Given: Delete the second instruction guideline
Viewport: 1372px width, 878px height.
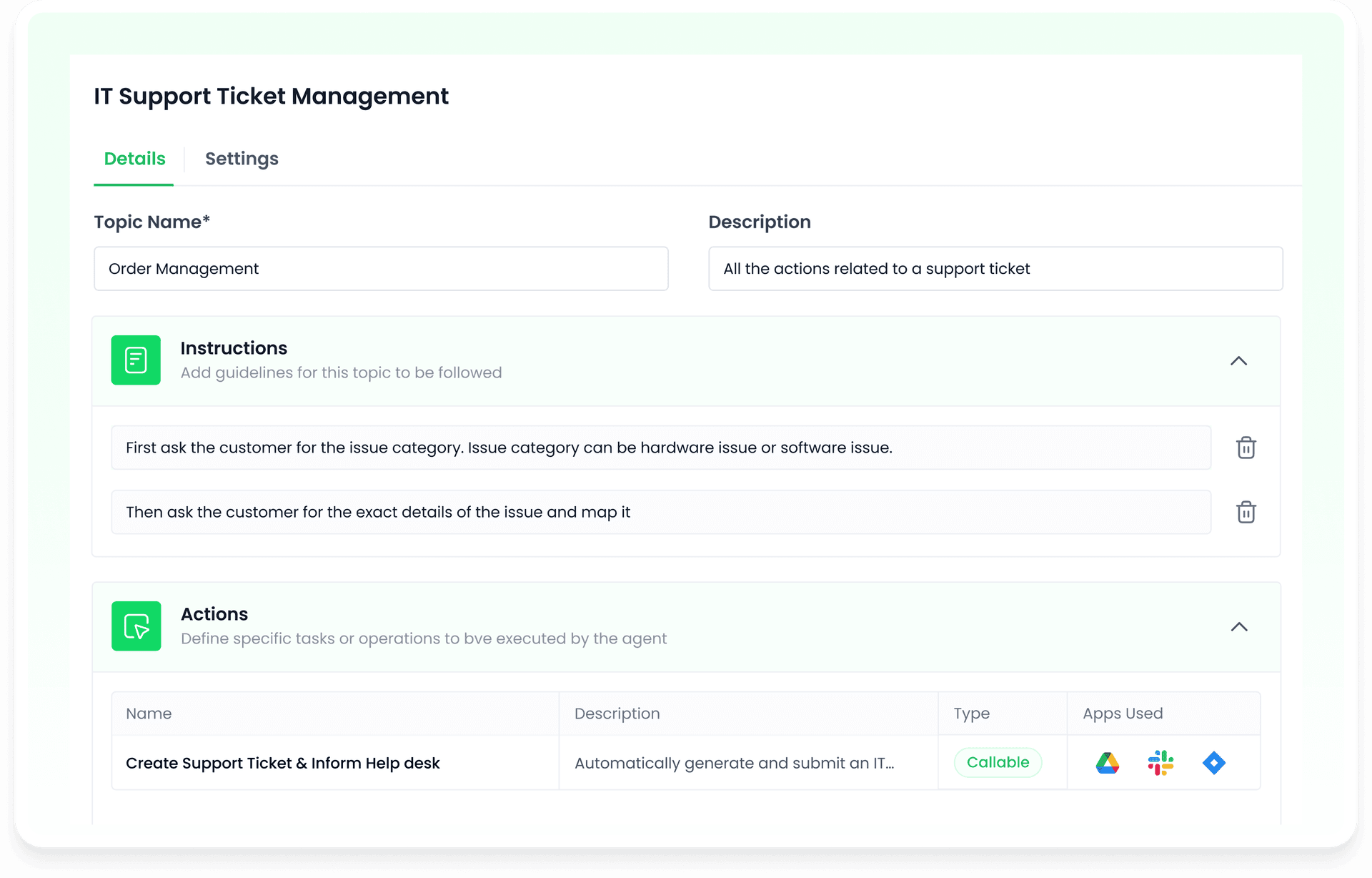Looking at the screenshot, I should tap(1246, 512).
